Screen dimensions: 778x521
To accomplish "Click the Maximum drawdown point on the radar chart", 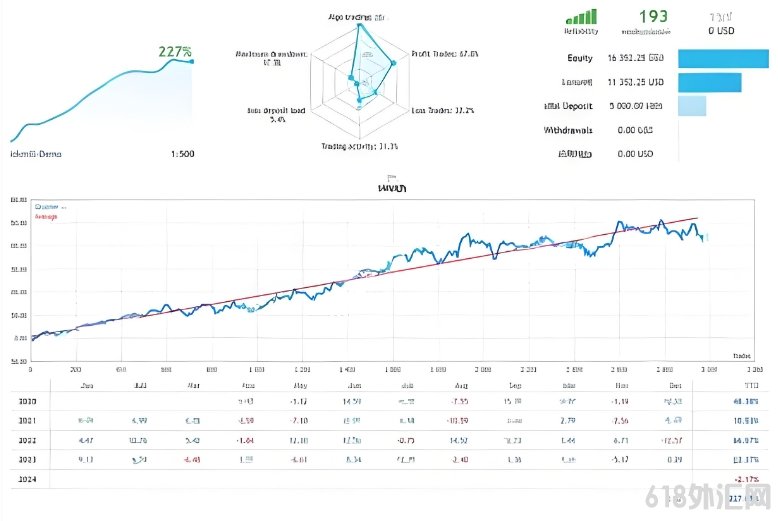I will [x=351, y=78].
